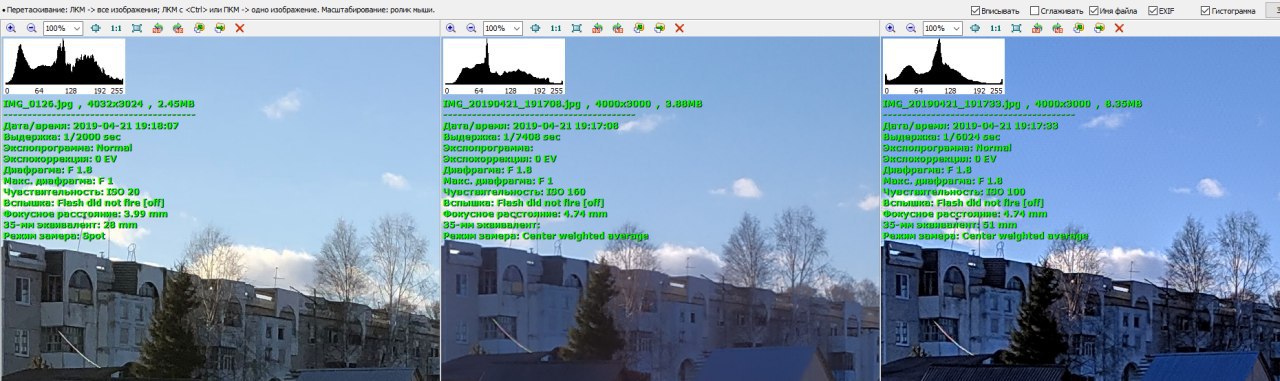This screenshot has width=1280, height=381.
Task: Rotate IMG_0126.jpg clockwise
Action: (x=177, y=28)
